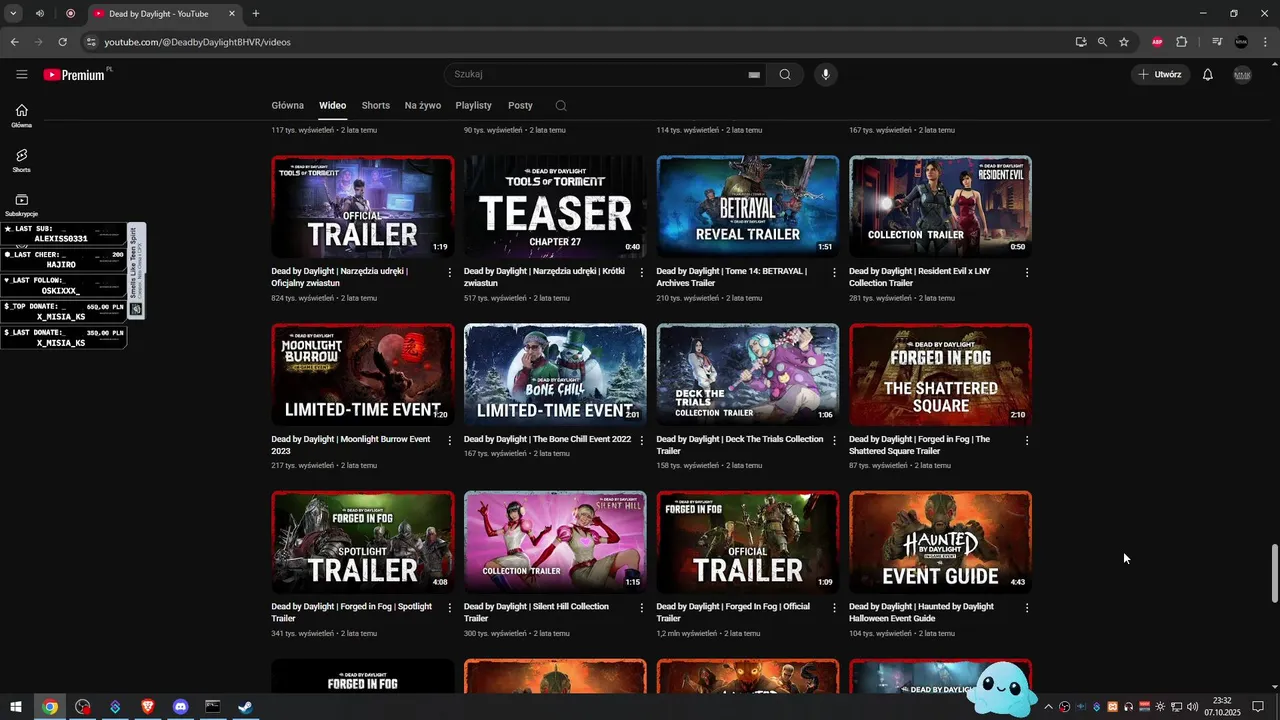Click the Utwórz create button
The height and width of the screenshot is (720, 1280).
tap(1159, 75)
